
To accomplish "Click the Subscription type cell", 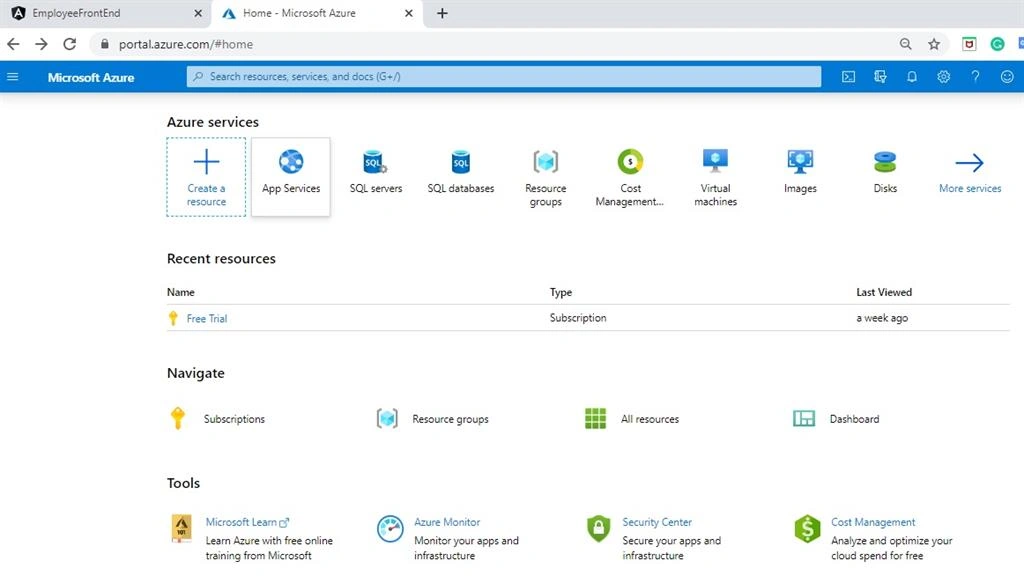I will pyautogui.click(x=577, y=318).
